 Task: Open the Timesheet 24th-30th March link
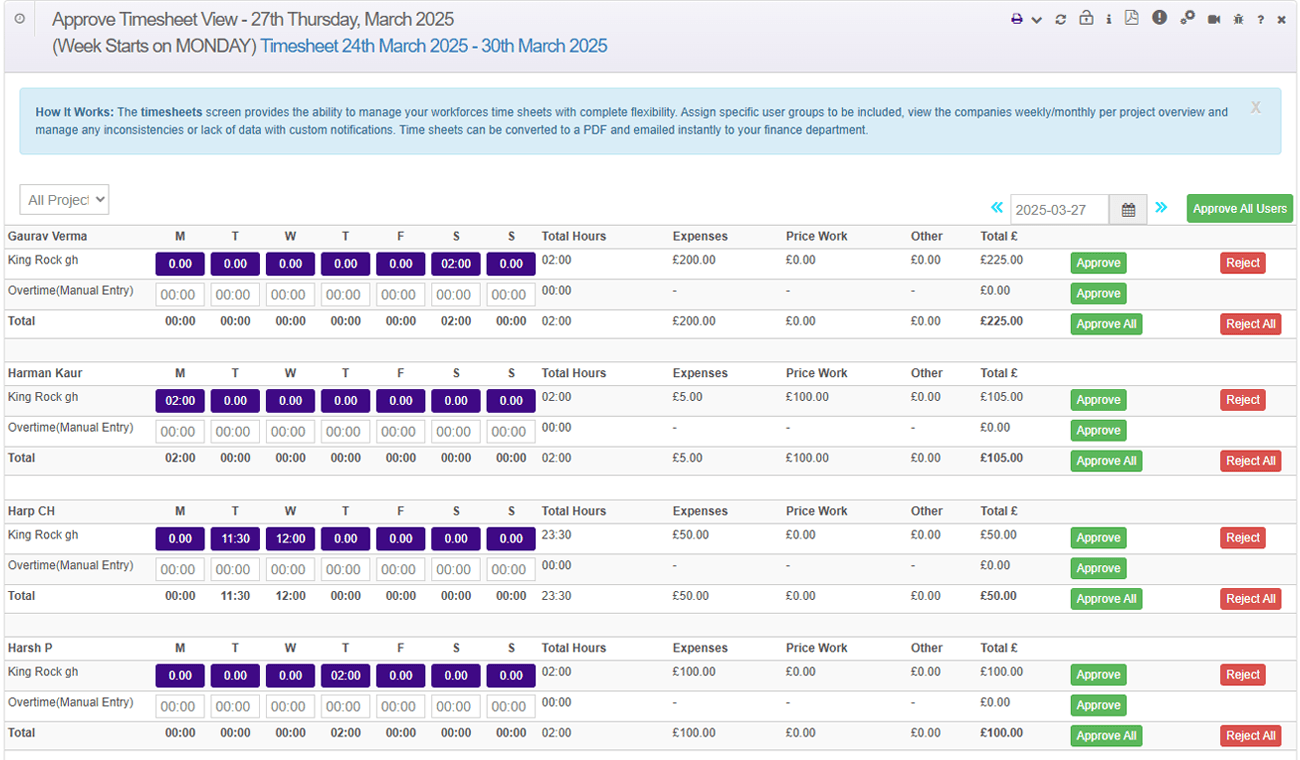432,46
